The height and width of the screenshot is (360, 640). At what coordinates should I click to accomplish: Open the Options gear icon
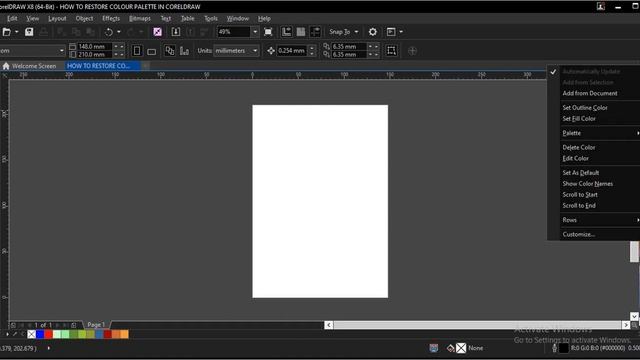tap(373, 32)
